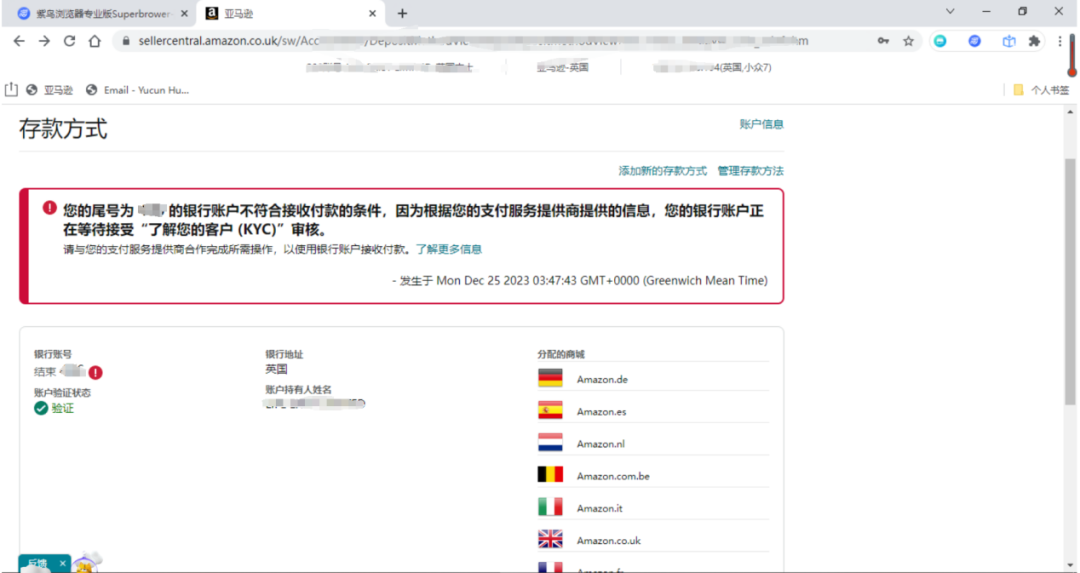Screen dimensions: 1080x573
Task: Go back to the previous page
Action: click(19, 41)
